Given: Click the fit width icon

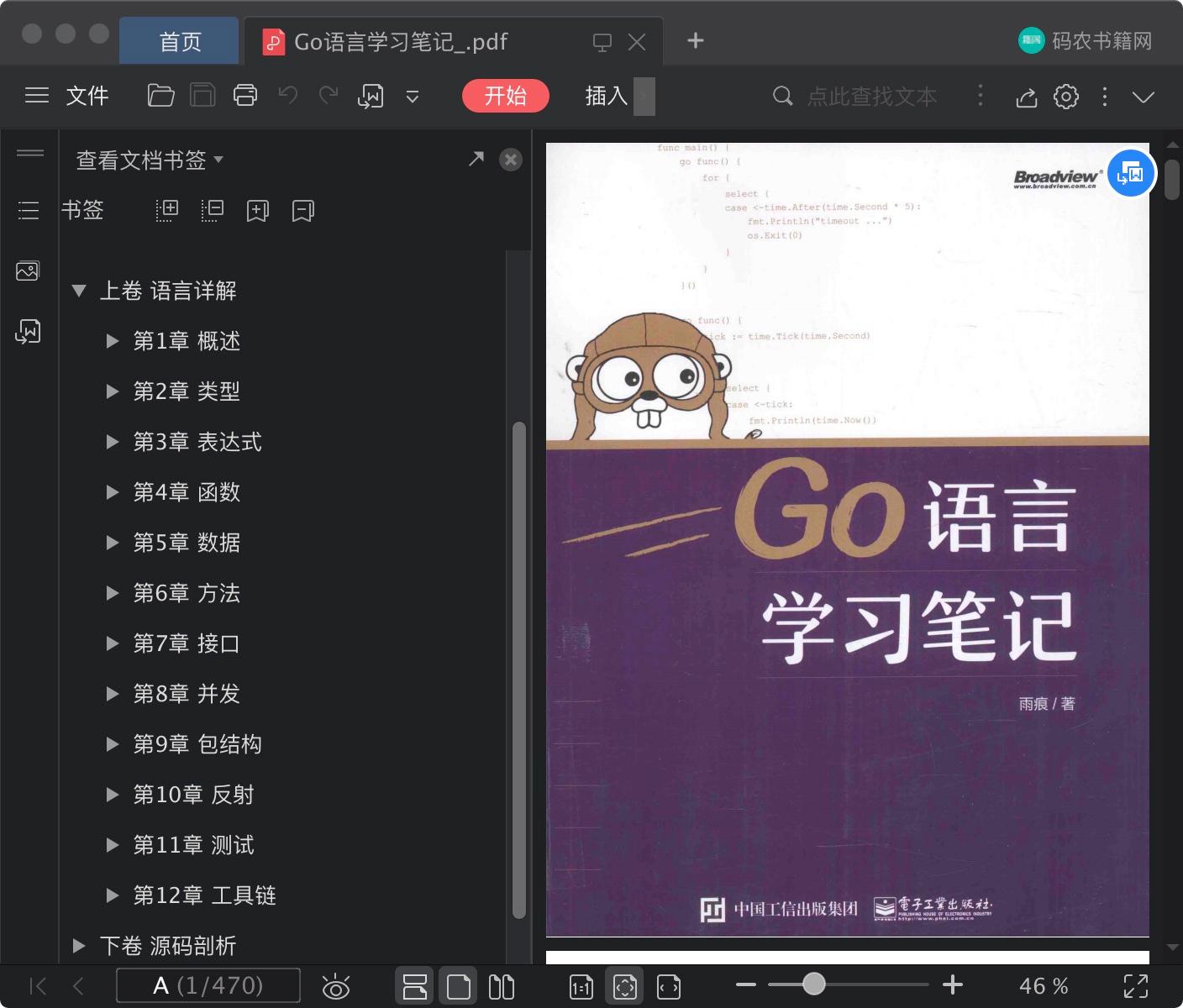Looking at the screenshot, I should [669, 987].
